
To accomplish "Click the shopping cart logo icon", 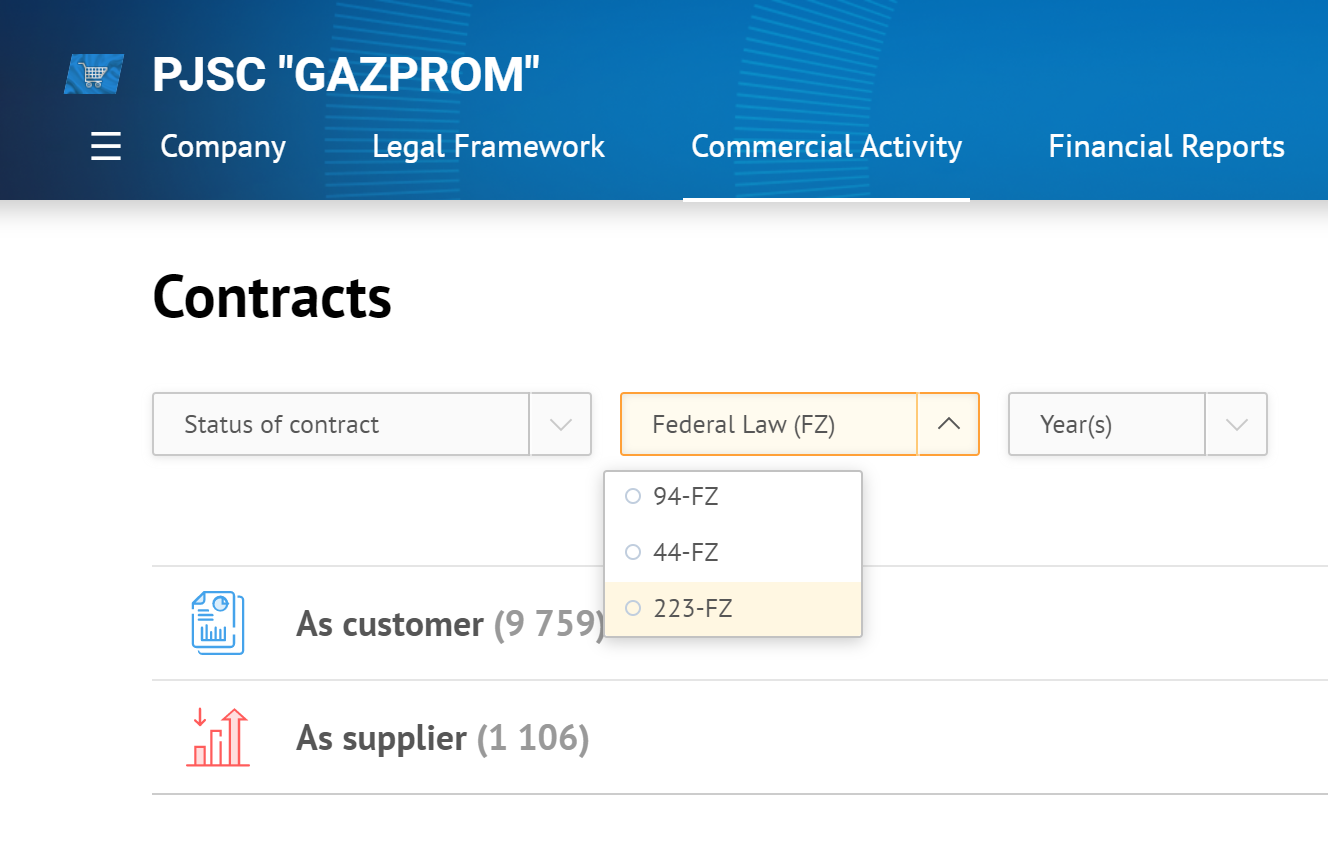I will tap(94, 75).
